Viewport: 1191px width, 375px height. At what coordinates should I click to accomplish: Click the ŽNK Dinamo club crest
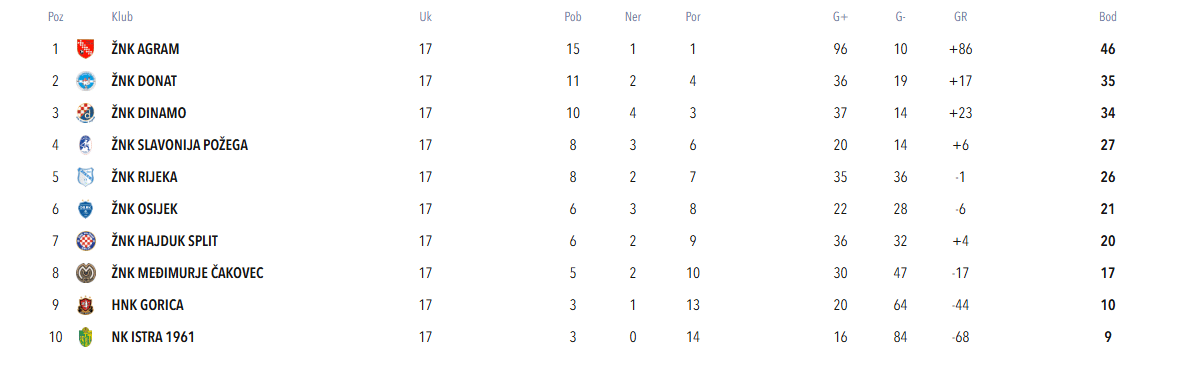coord(85,113)
